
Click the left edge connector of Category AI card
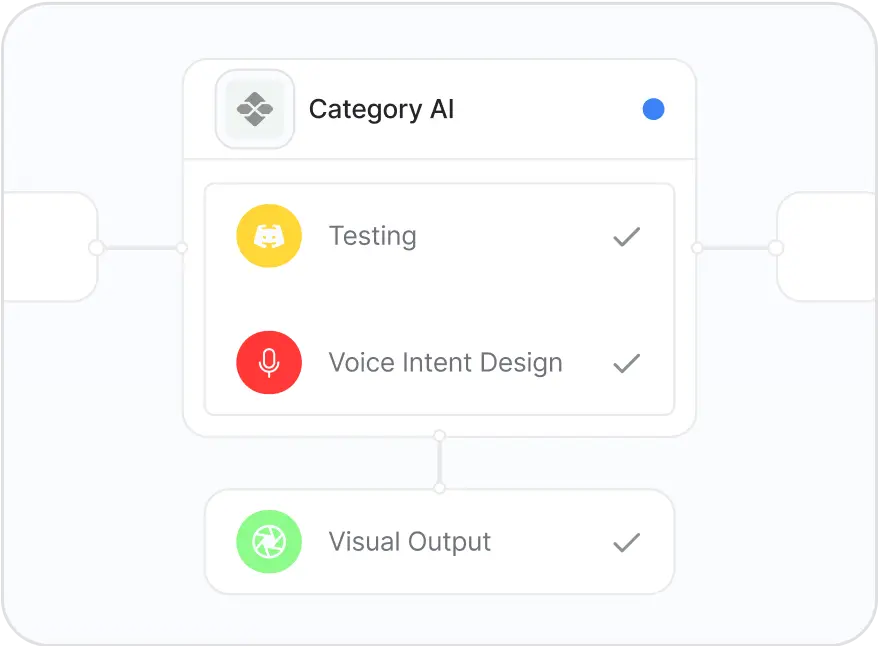click(182, 247)
